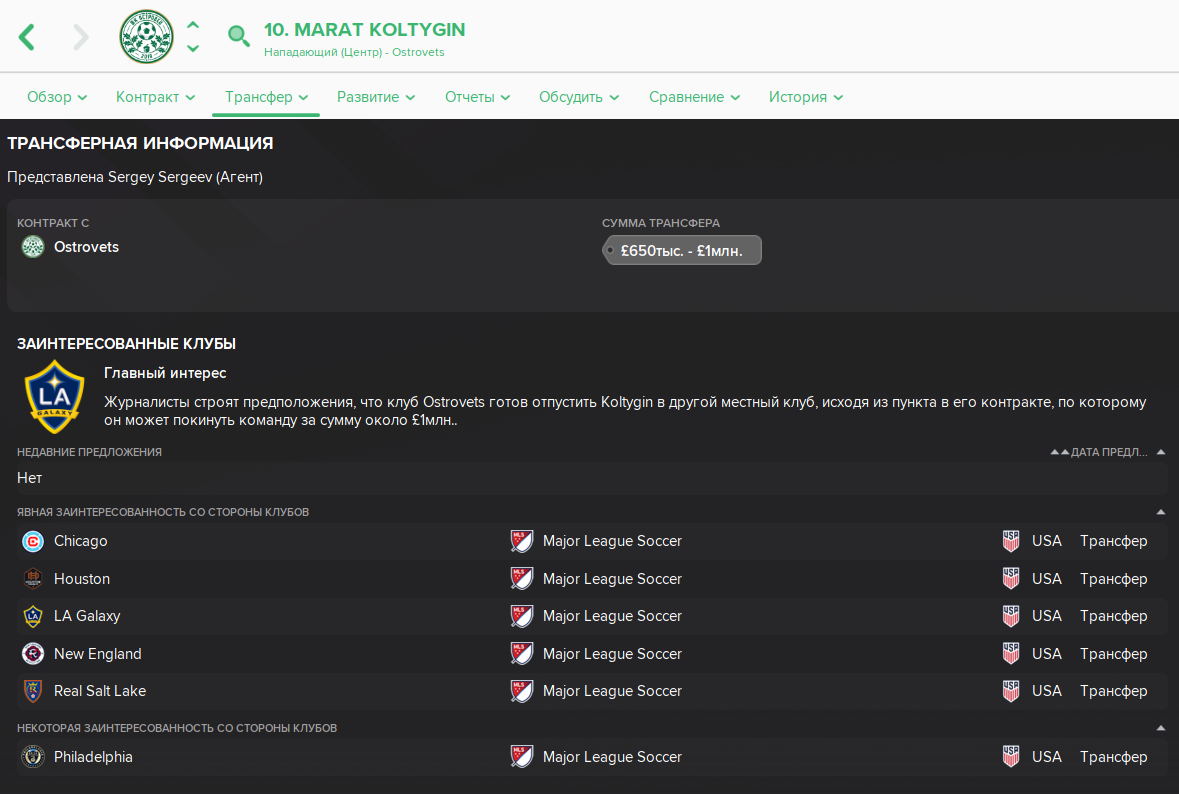This screenshot has height=794, width=1179.
Task: Switch to next player with down chevron
Action: [x=193, y=49]
